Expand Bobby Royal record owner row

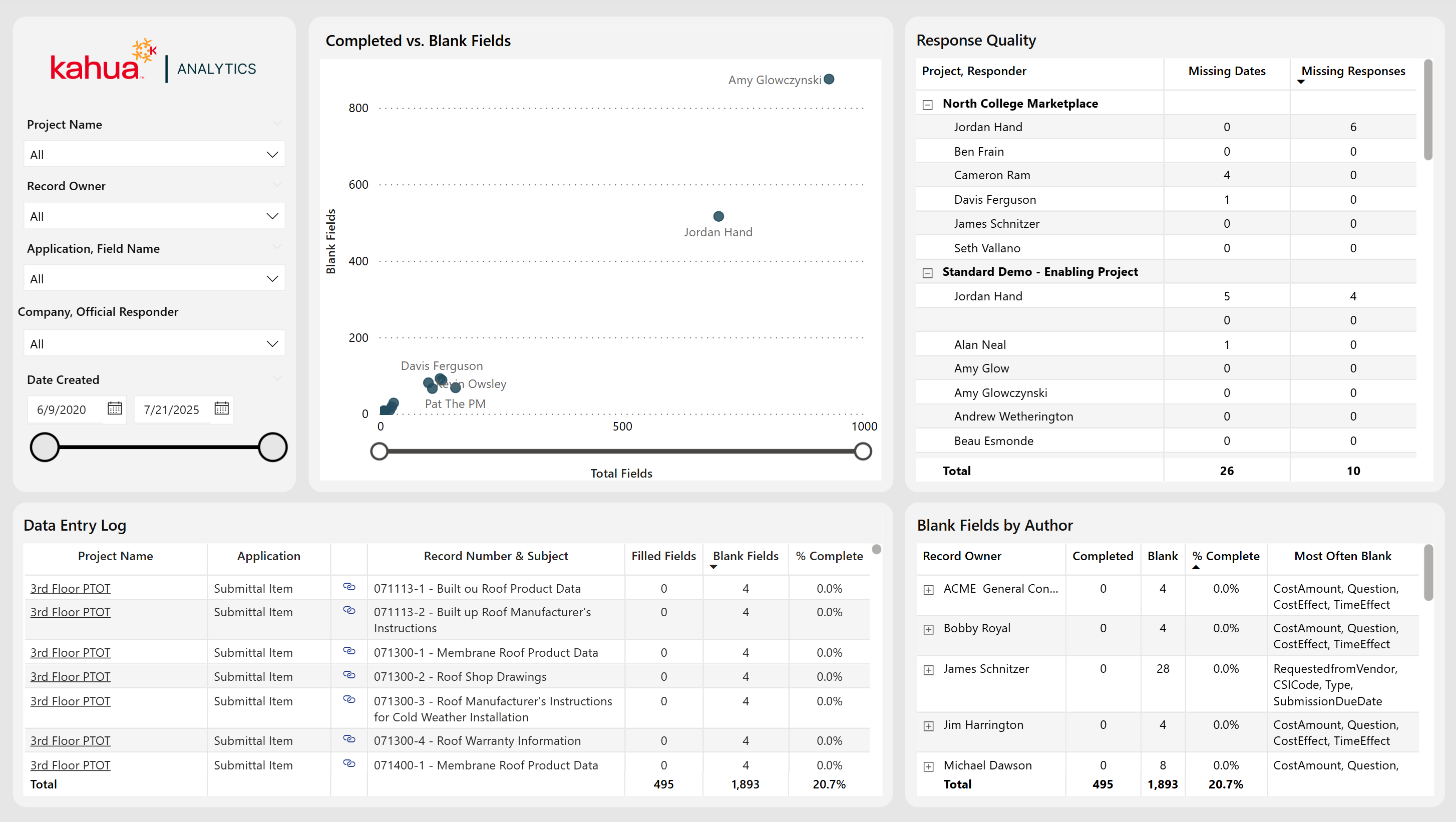coord(929,629)
